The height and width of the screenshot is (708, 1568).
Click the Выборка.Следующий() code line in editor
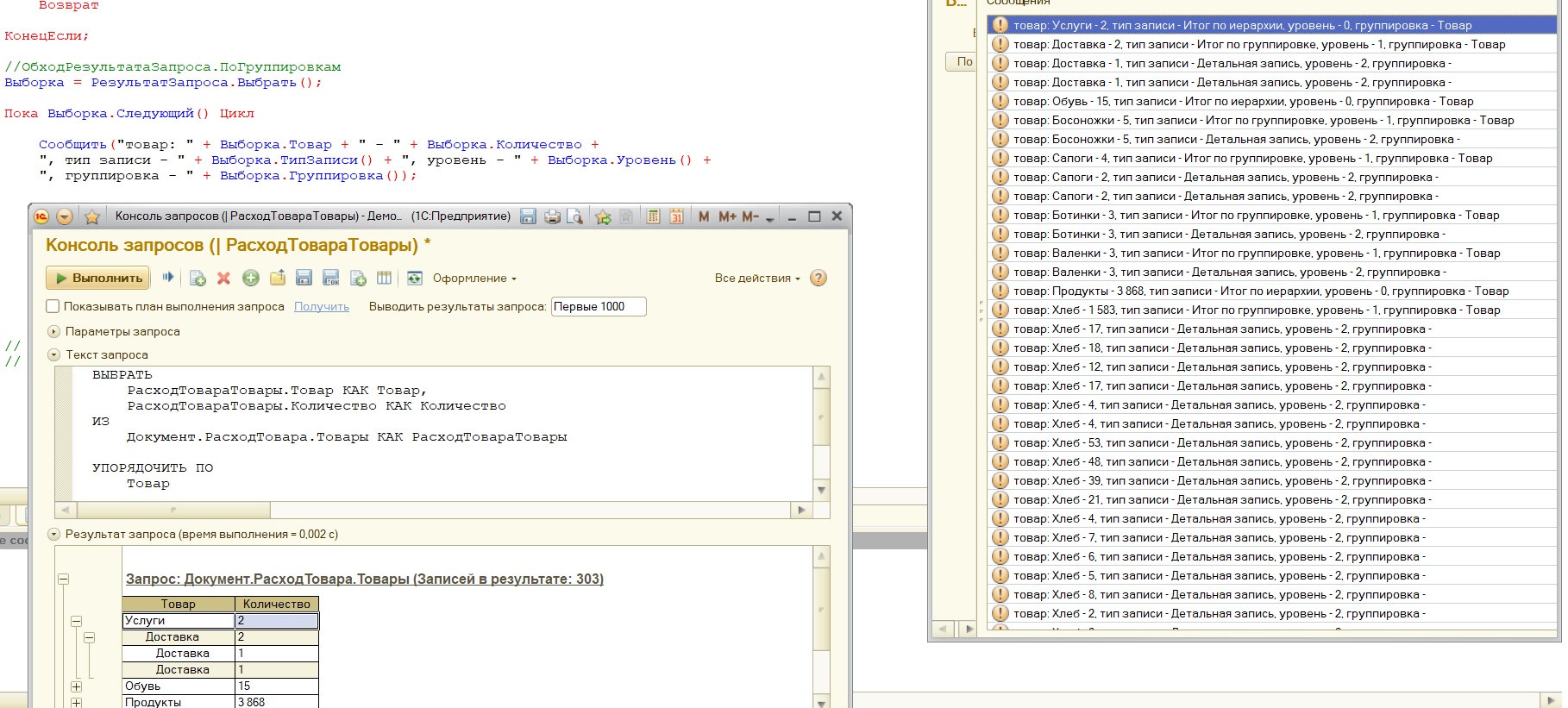[129, 113]
